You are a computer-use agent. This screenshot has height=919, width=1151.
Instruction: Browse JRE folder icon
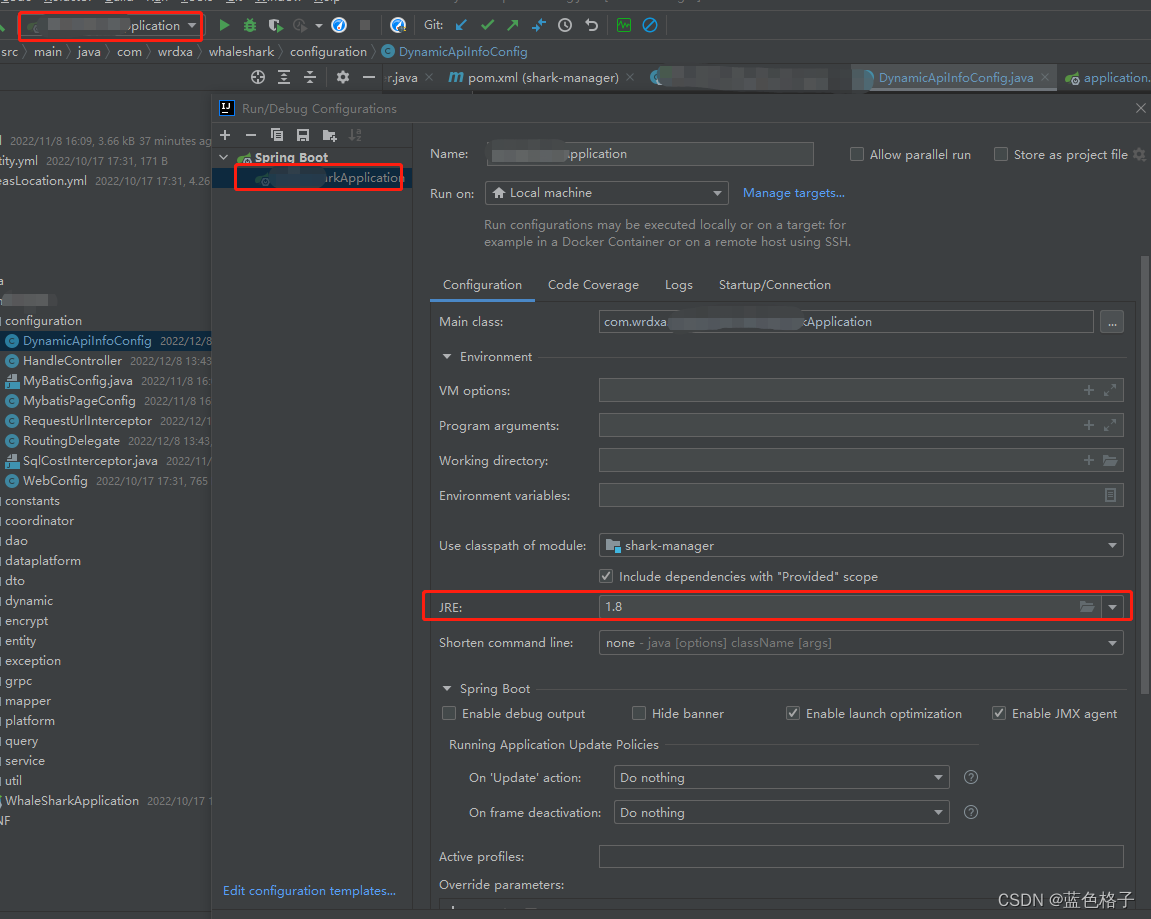pyautogui.click(x=1087, y=607)
